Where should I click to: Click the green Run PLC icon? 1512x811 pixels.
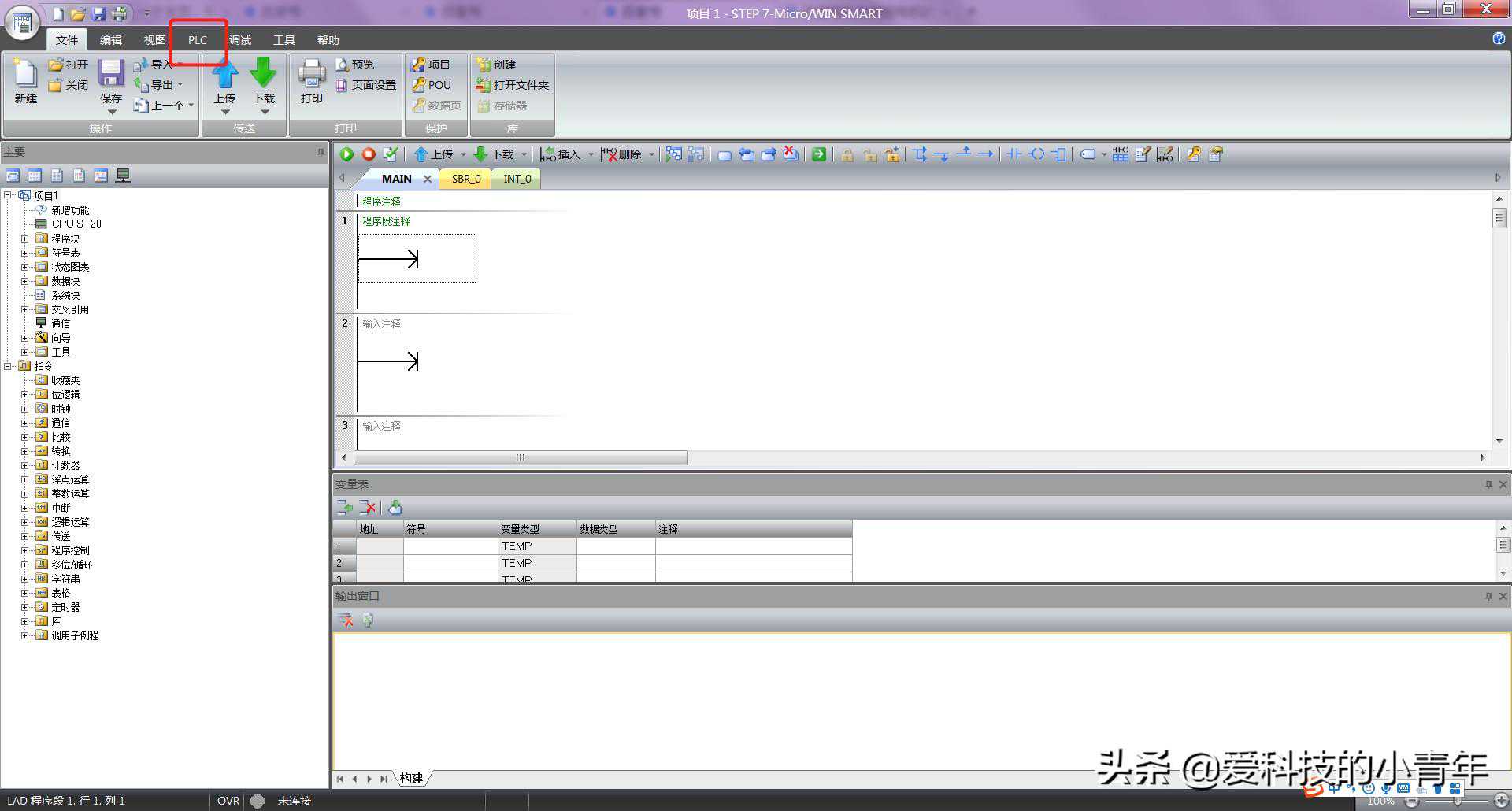click(346, 154)
